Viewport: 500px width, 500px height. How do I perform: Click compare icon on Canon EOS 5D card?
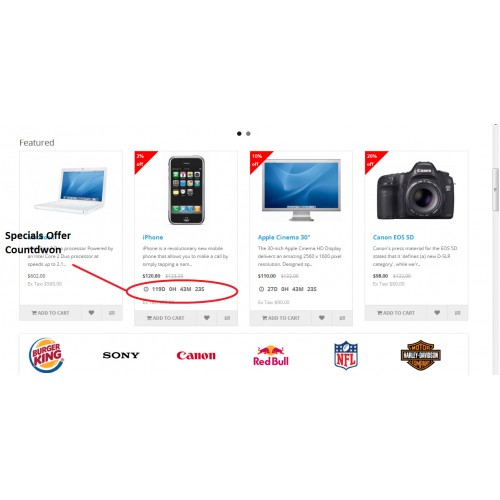[x=458, y=313]
